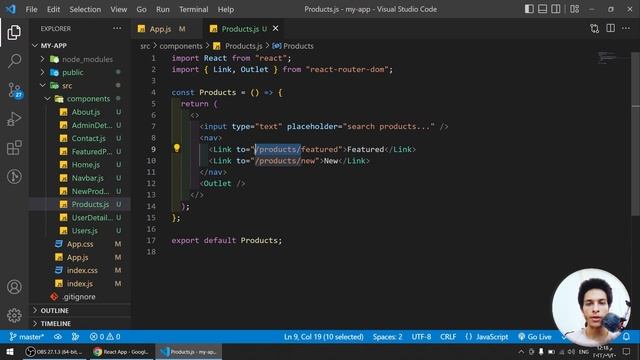Open the Run menu
The width and height of the screenshot is (640, 360).
coord(162,9)
